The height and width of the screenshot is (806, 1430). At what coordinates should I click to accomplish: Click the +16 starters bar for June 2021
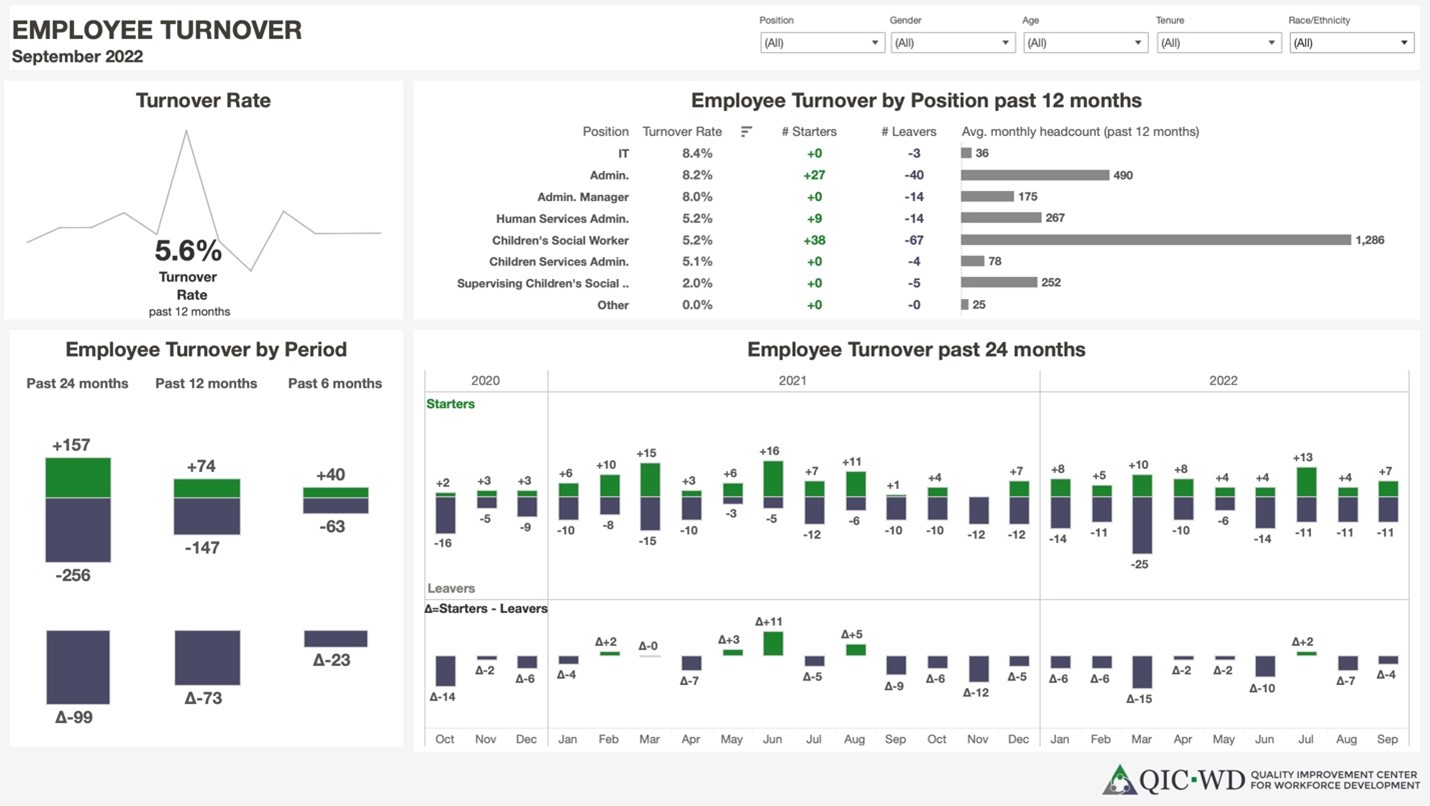772,478
